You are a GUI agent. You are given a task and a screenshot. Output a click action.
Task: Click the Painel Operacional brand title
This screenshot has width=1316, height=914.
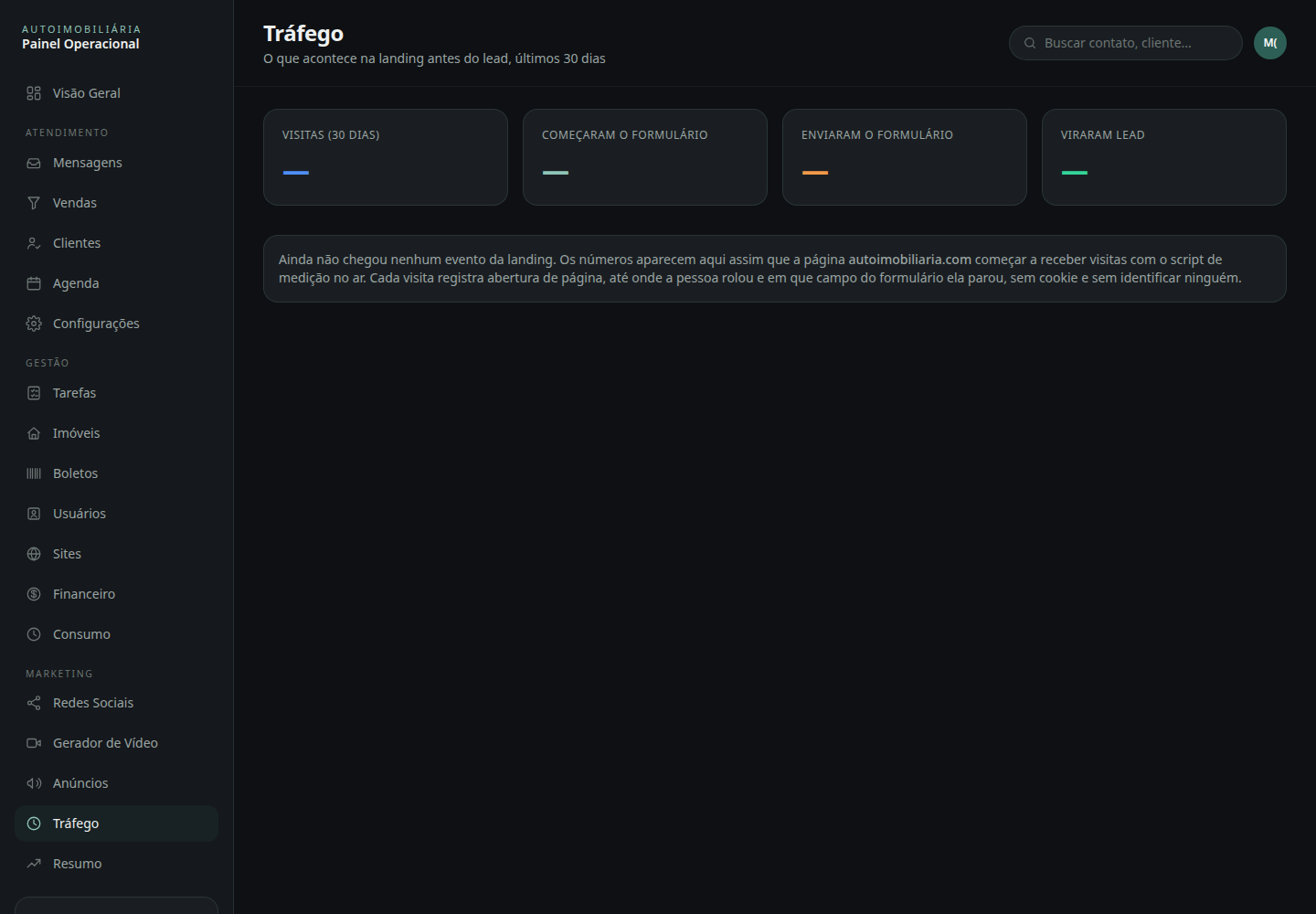(x=80, y=44)
